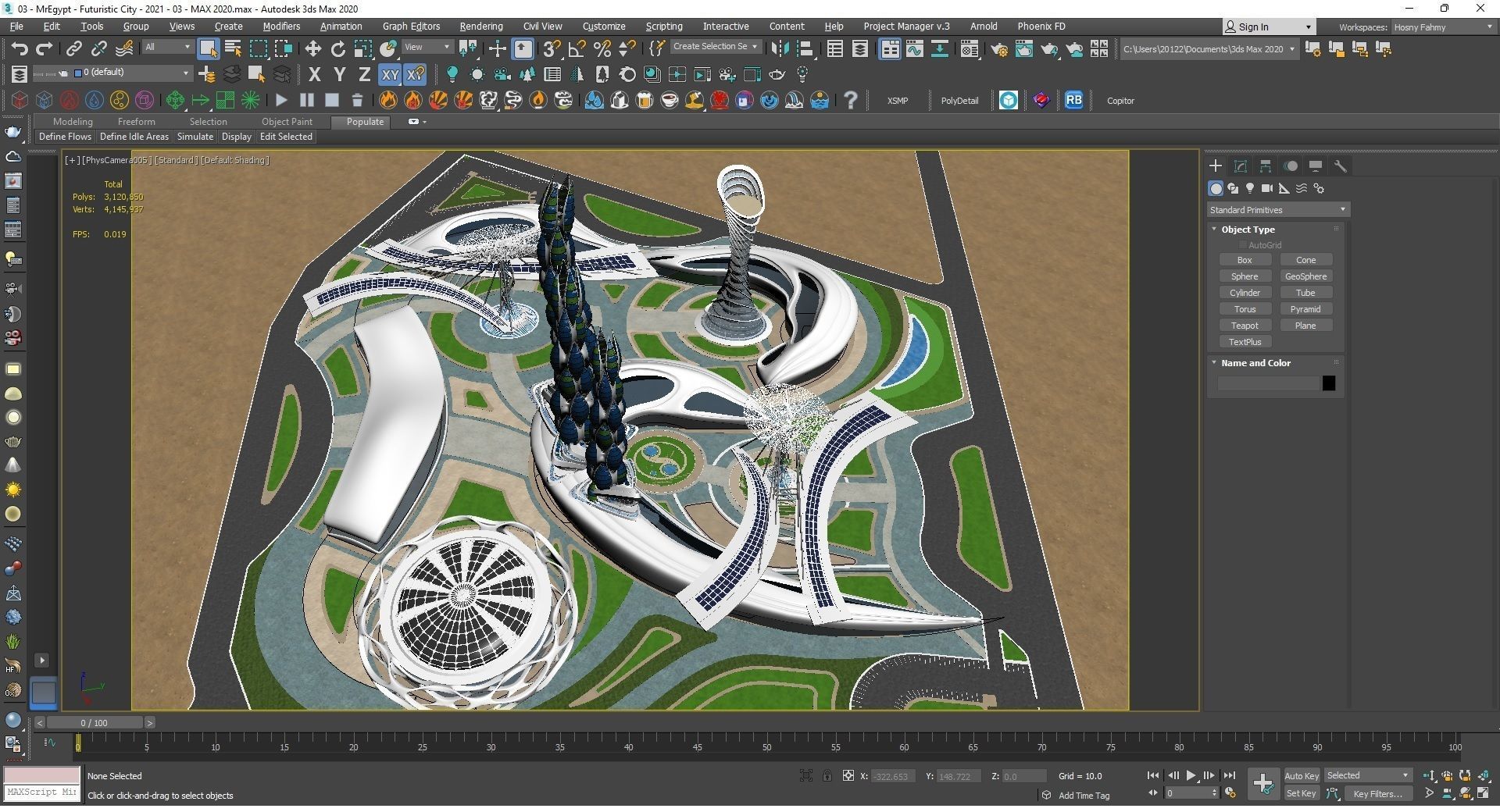Toggle the selection lock padlock

tap(827, 776)
